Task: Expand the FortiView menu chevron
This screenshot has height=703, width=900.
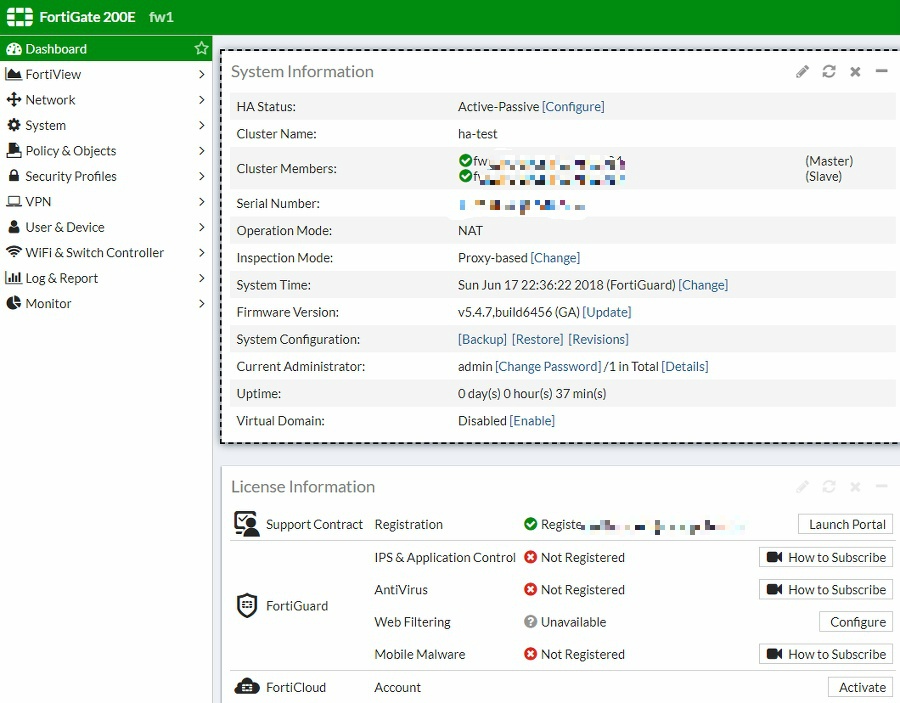Action: (x=201, y=74)
